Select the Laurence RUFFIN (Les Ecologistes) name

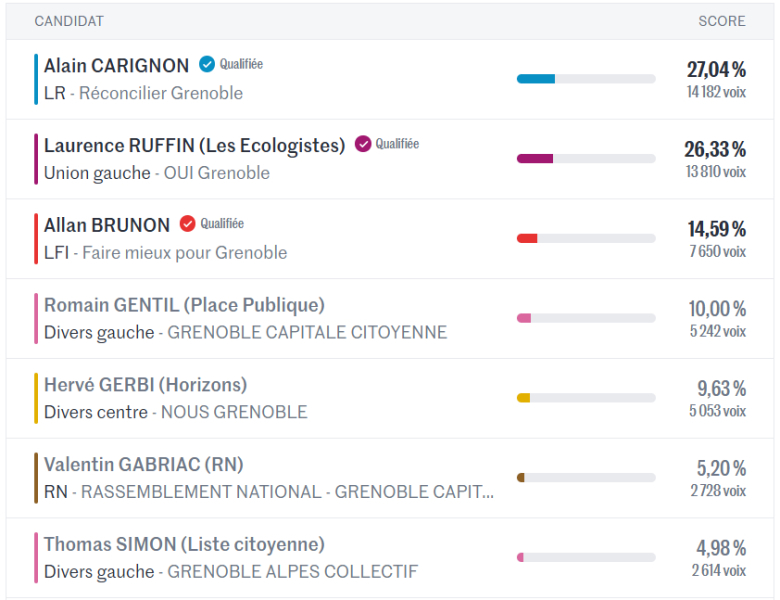click(x=194, y=145)
